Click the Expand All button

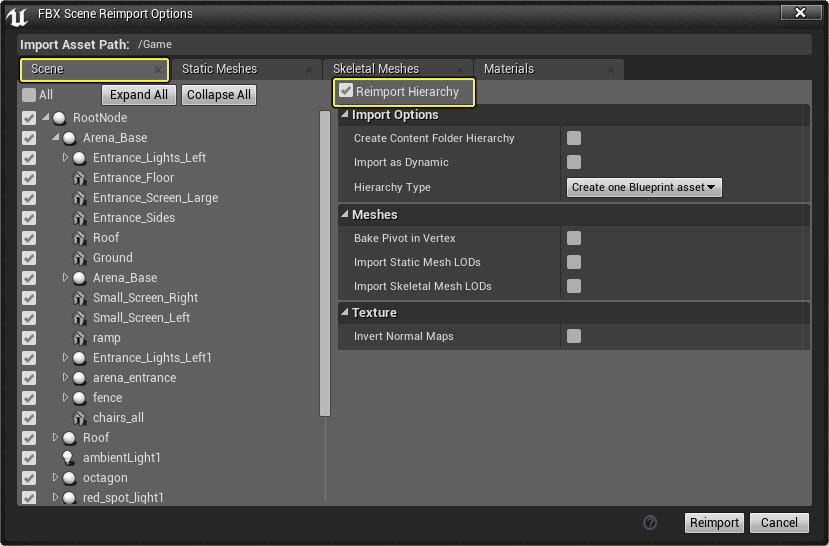click(138, 95)
